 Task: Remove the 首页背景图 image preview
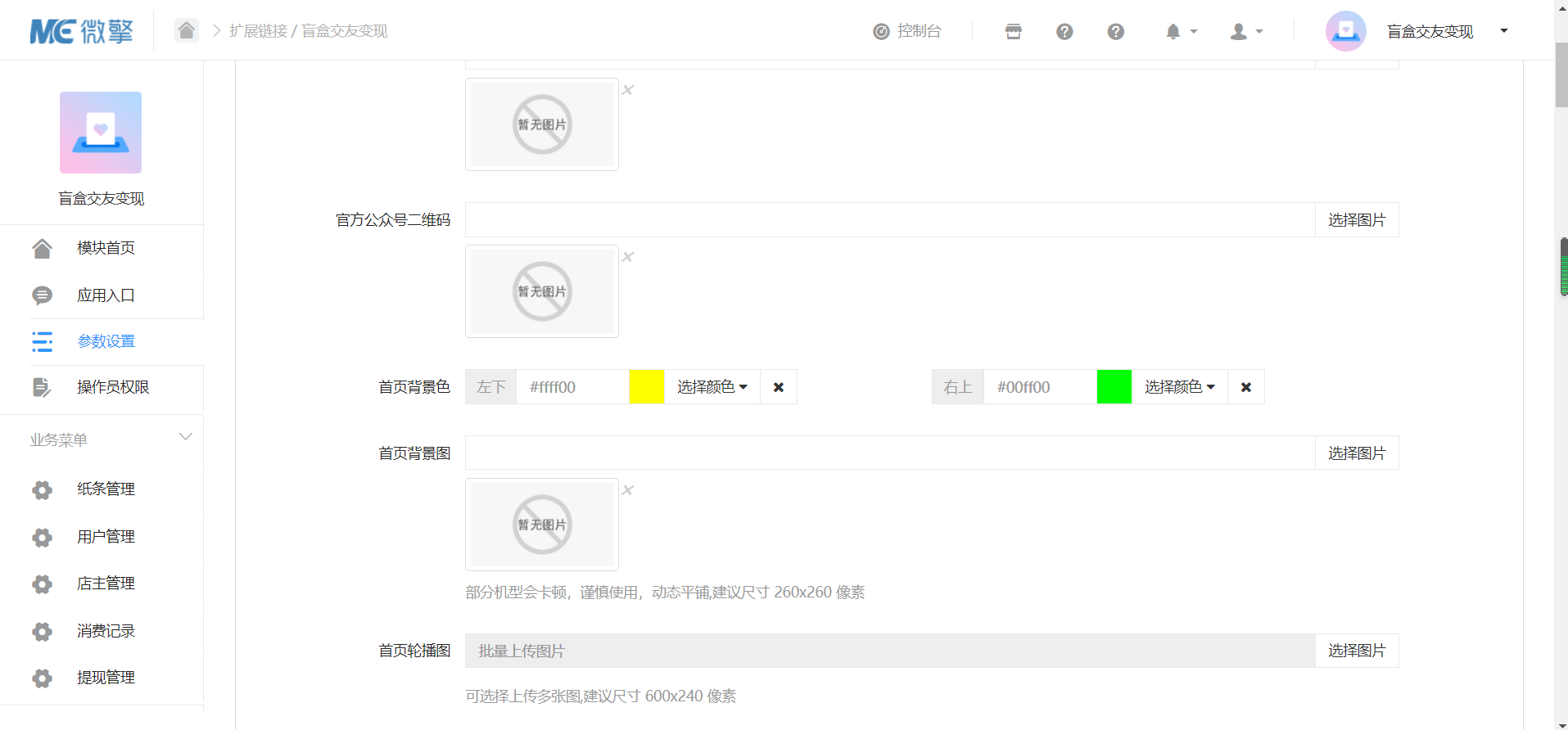point(628,490)
